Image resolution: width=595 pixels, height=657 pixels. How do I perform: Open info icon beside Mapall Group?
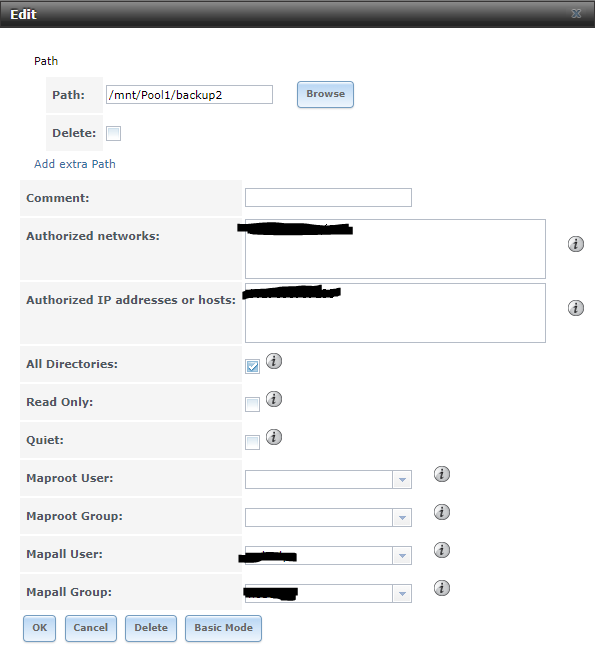click(x=442, y=588)
